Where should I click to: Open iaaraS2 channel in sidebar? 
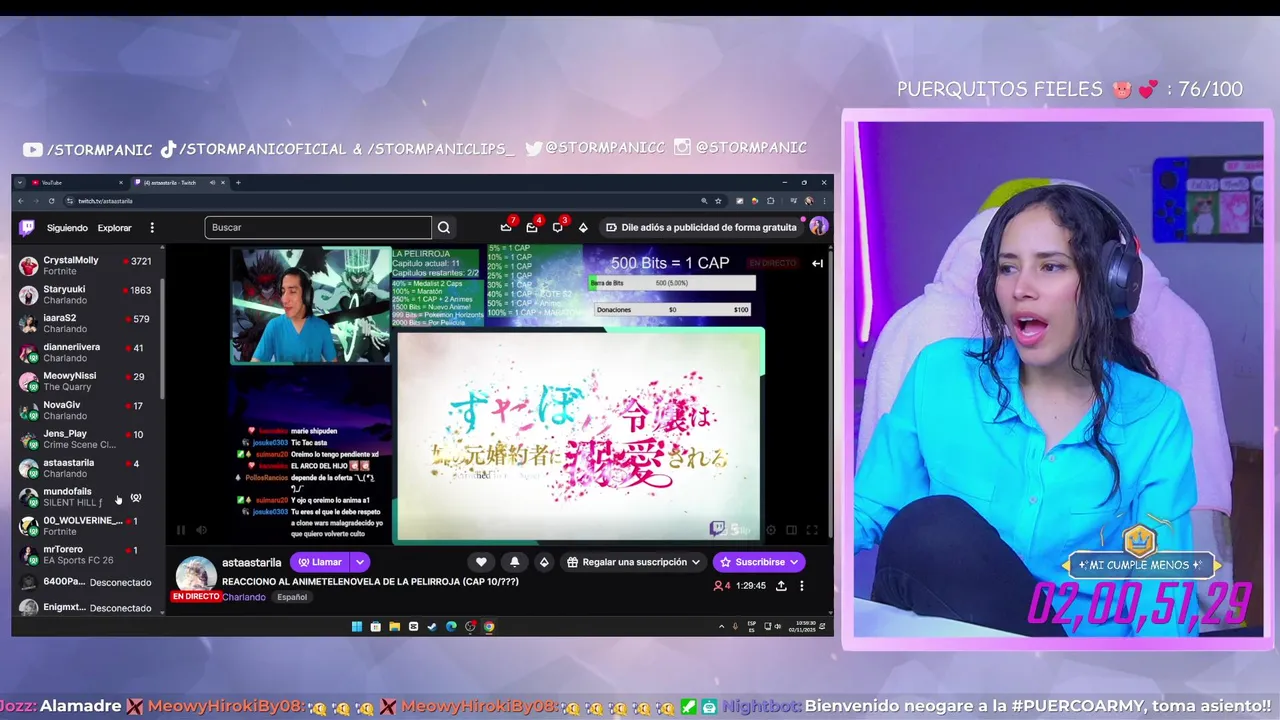click(x=88, y=323)
